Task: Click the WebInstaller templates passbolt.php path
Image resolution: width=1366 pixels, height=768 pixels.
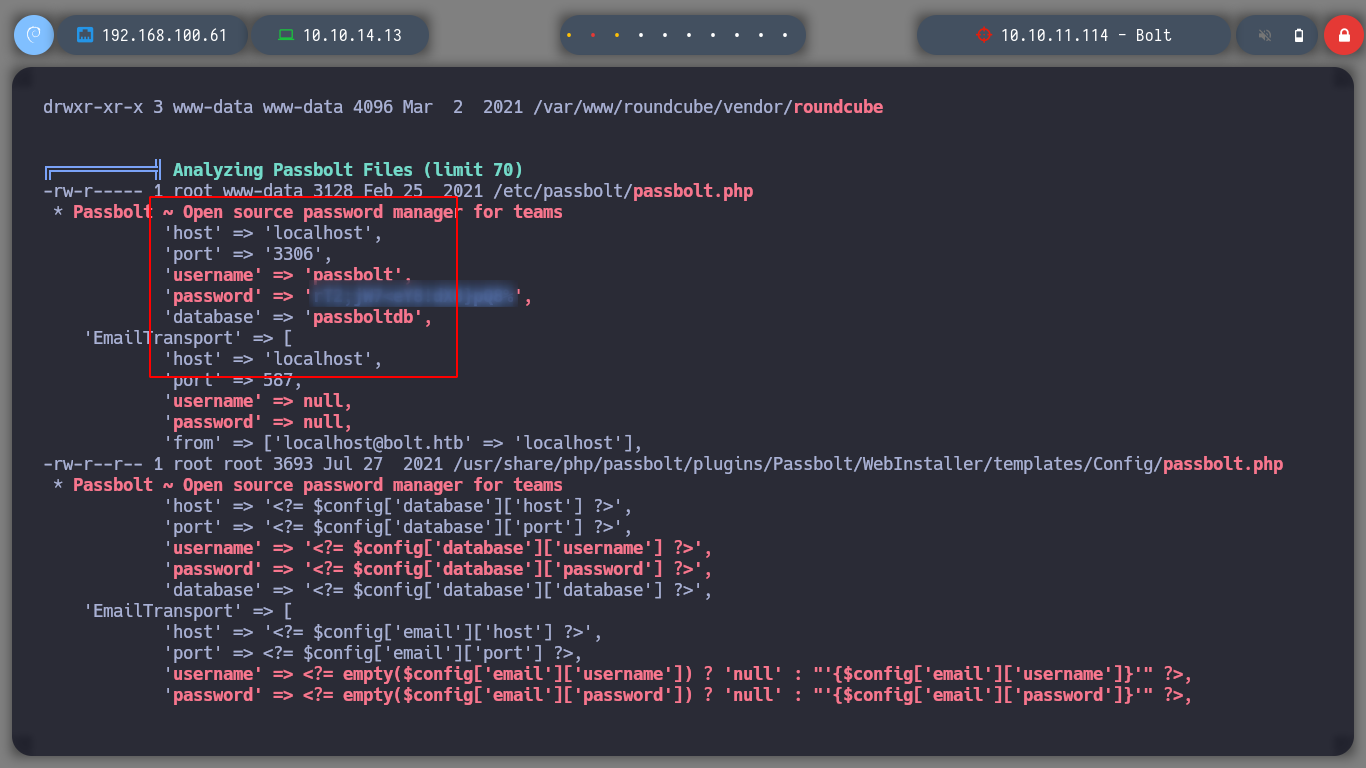Action: pos(867,464)
